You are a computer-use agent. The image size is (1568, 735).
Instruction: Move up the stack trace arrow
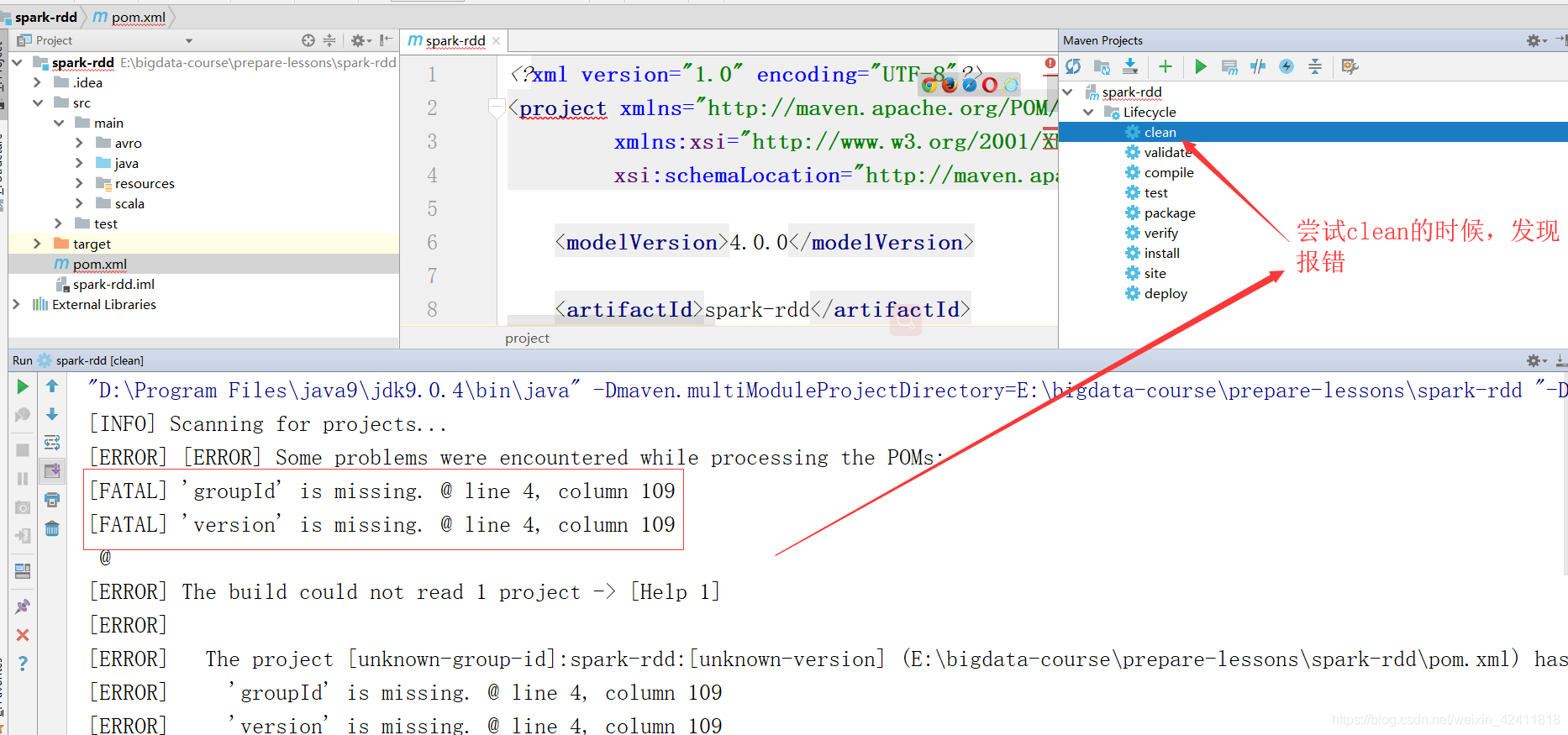(x=52, y=386)
